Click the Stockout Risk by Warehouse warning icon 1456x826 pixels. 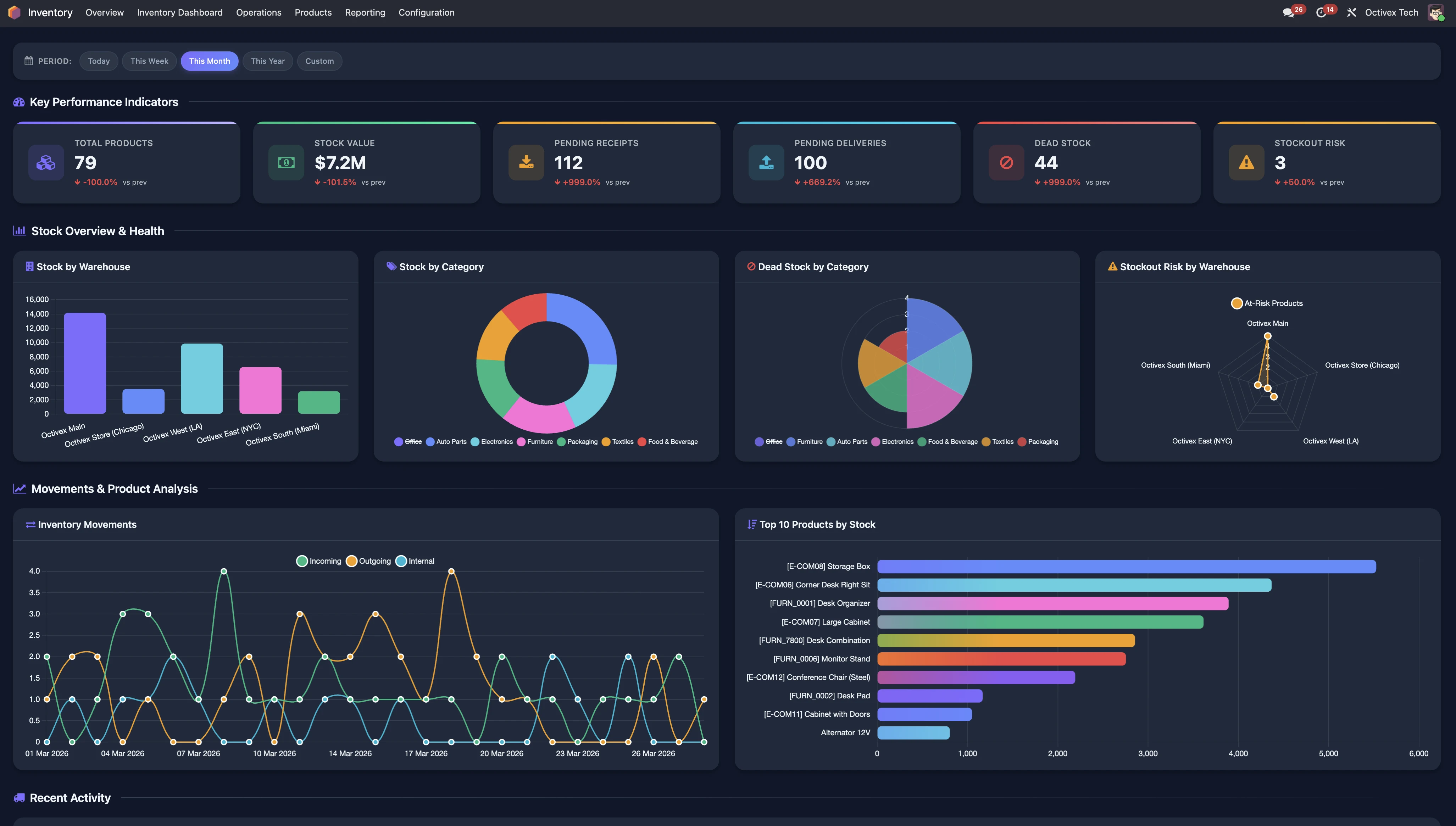click(x=1113, y=267)
